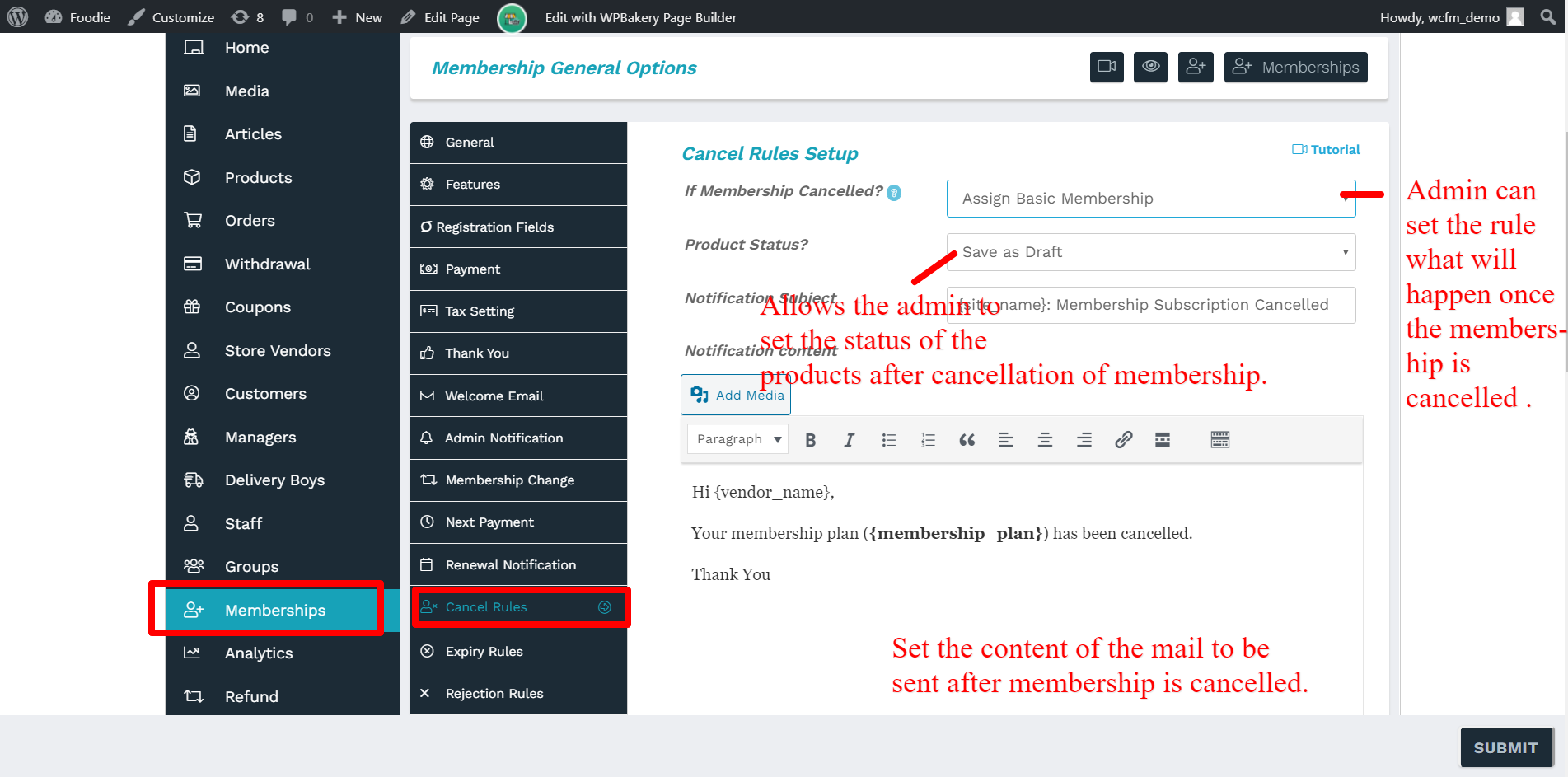Insert a blockquote in the editor

(x=967, y=440)
